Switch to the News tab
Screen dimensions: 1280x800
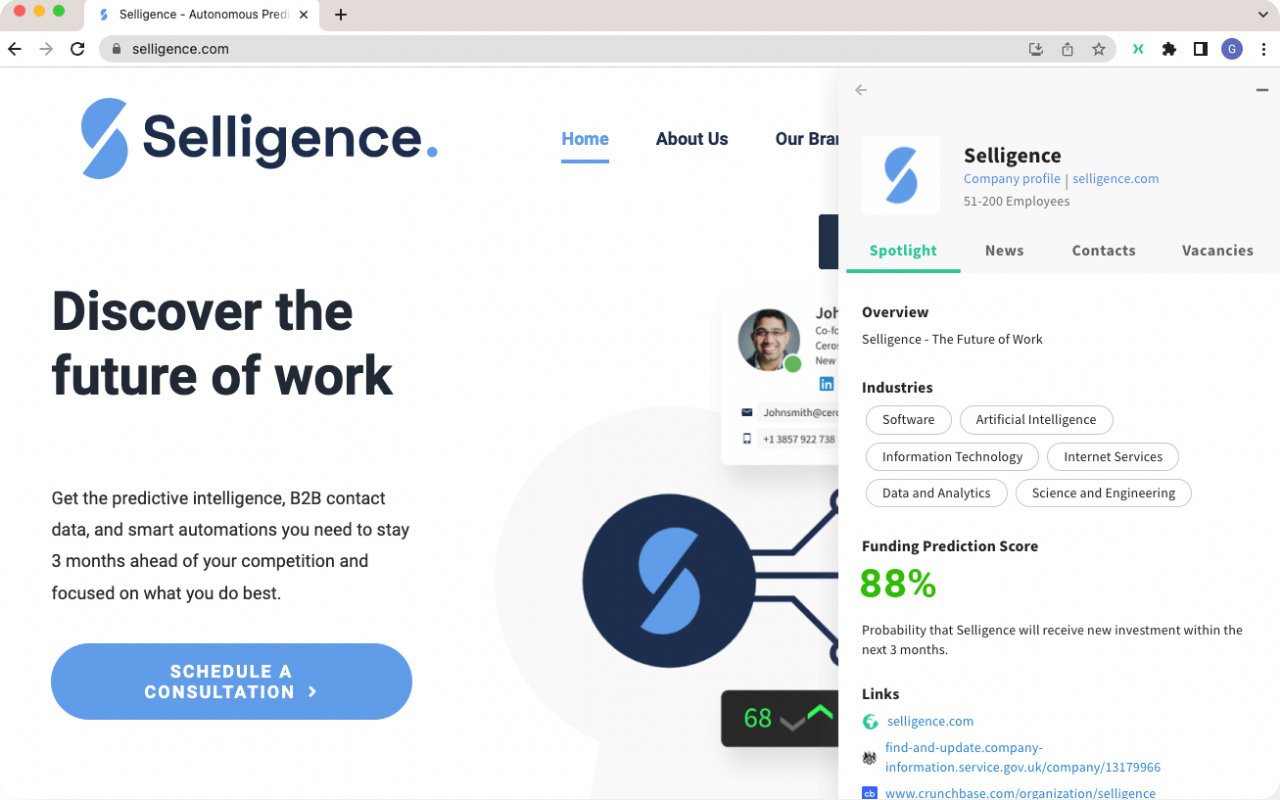click(x=1004, y=250)
